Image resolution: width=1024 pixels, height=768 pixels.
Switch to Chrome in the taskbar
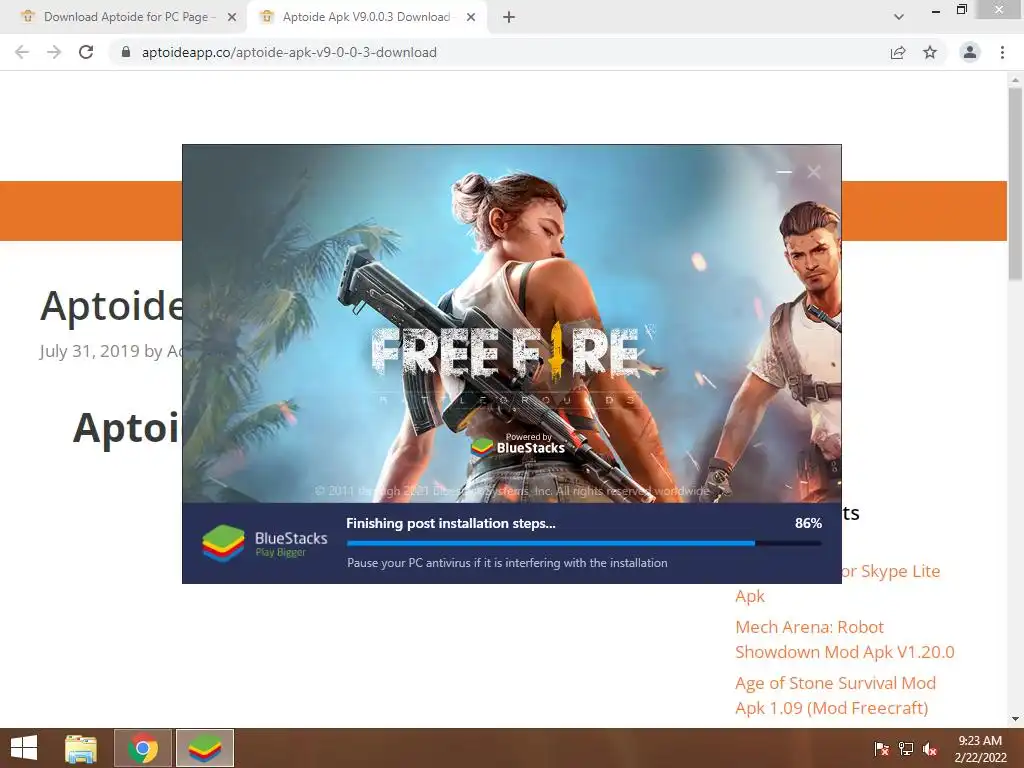click(143, 748)
